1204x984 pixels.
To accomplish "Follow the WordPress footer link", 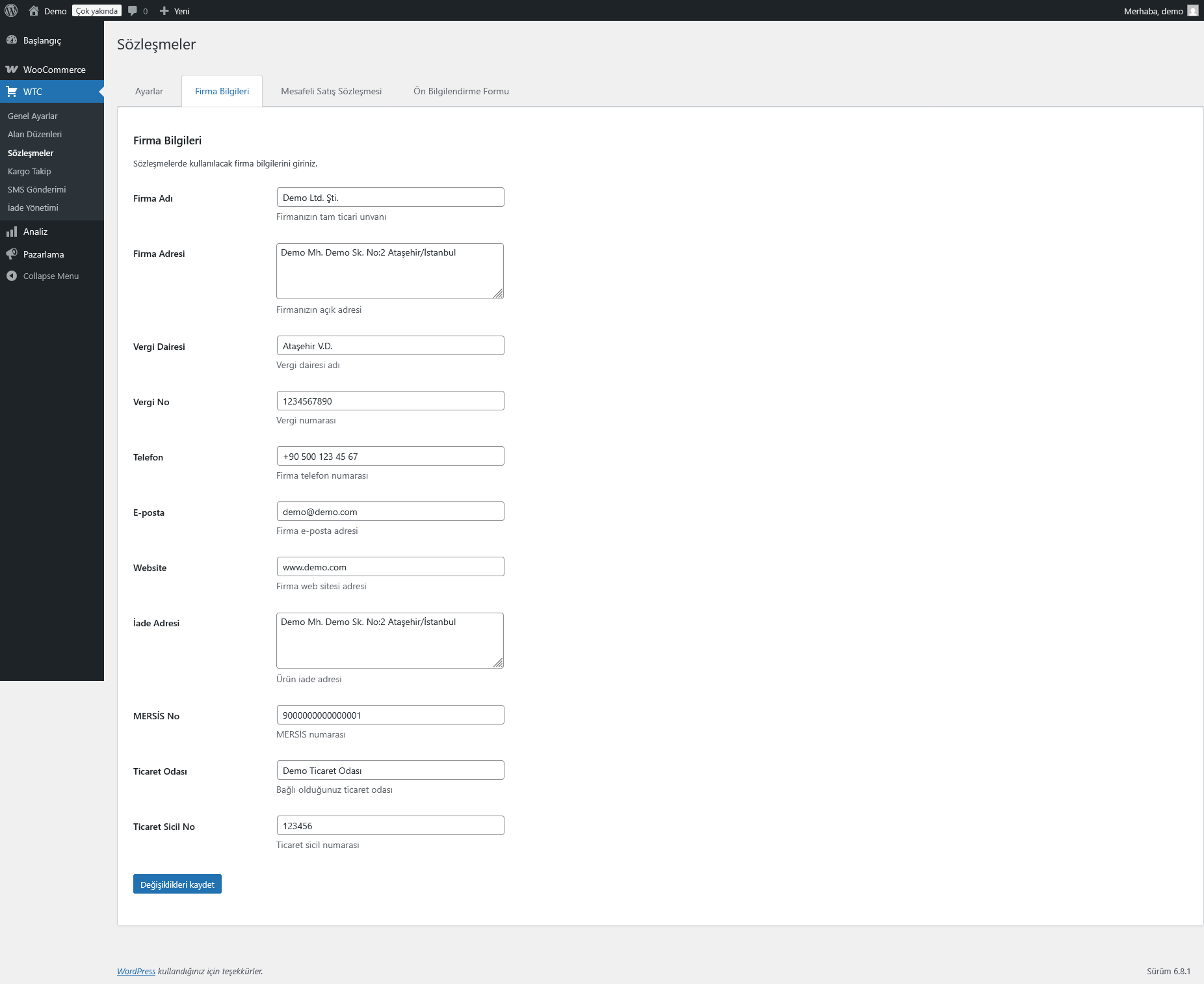I will pyautogui.click(x=136, y=971).
